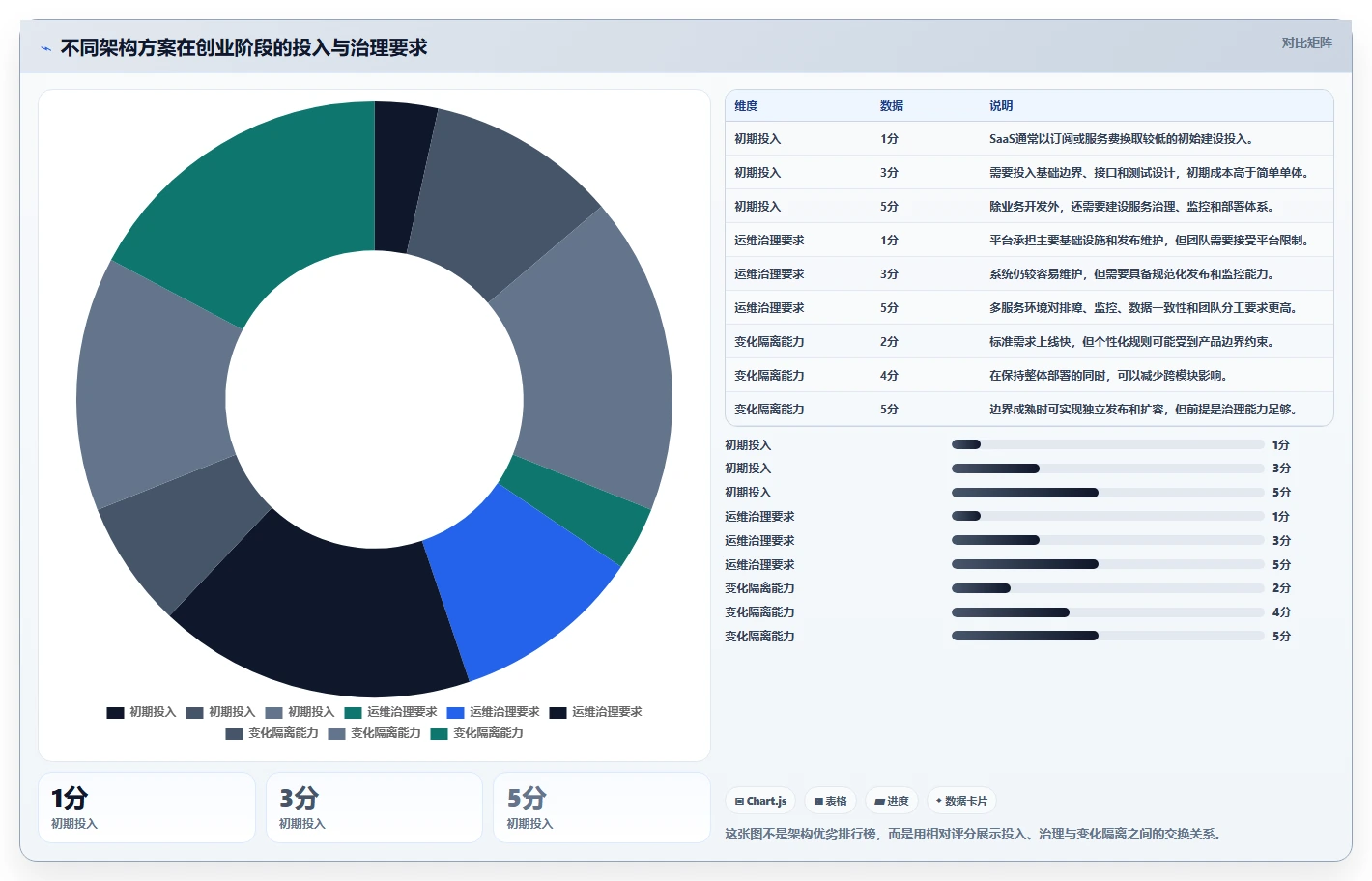Select the row starting 系统仍较容易维护
The width and height of the screenshot is (1372, 881).
point(1029,274)
